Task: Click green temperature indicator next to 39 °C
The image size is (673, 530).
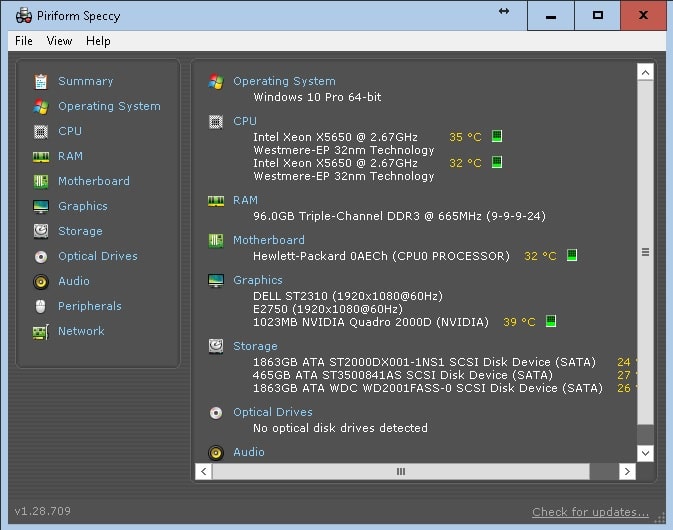Action: click(551, 321)
